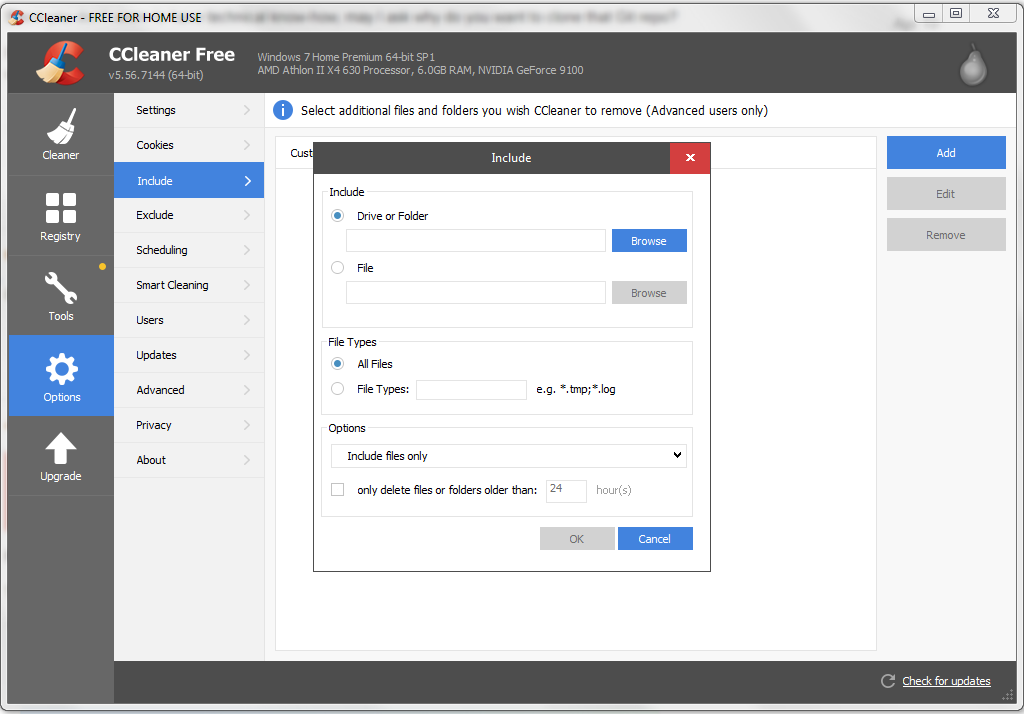This screenshot has width=1024, height=714.
Task: Select the File radio button
Action: [x=338, y=268]
